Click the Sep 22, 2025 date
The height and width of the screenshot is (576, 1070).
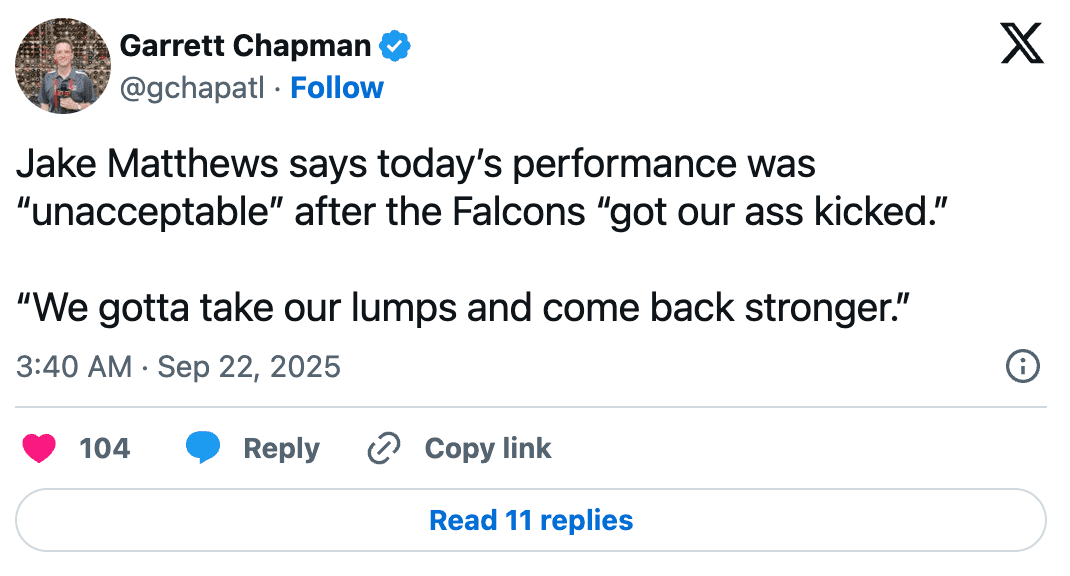249,367
